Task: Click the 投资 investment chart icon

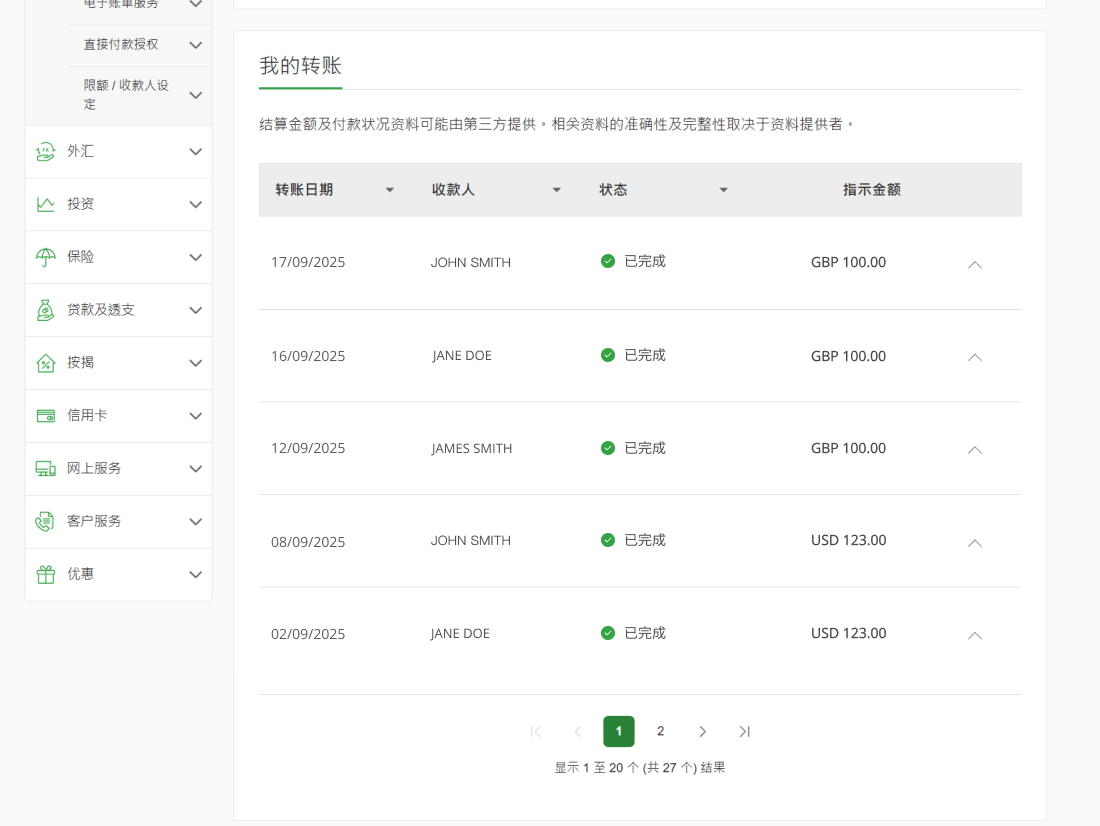Action: click(x=44, y=204)
